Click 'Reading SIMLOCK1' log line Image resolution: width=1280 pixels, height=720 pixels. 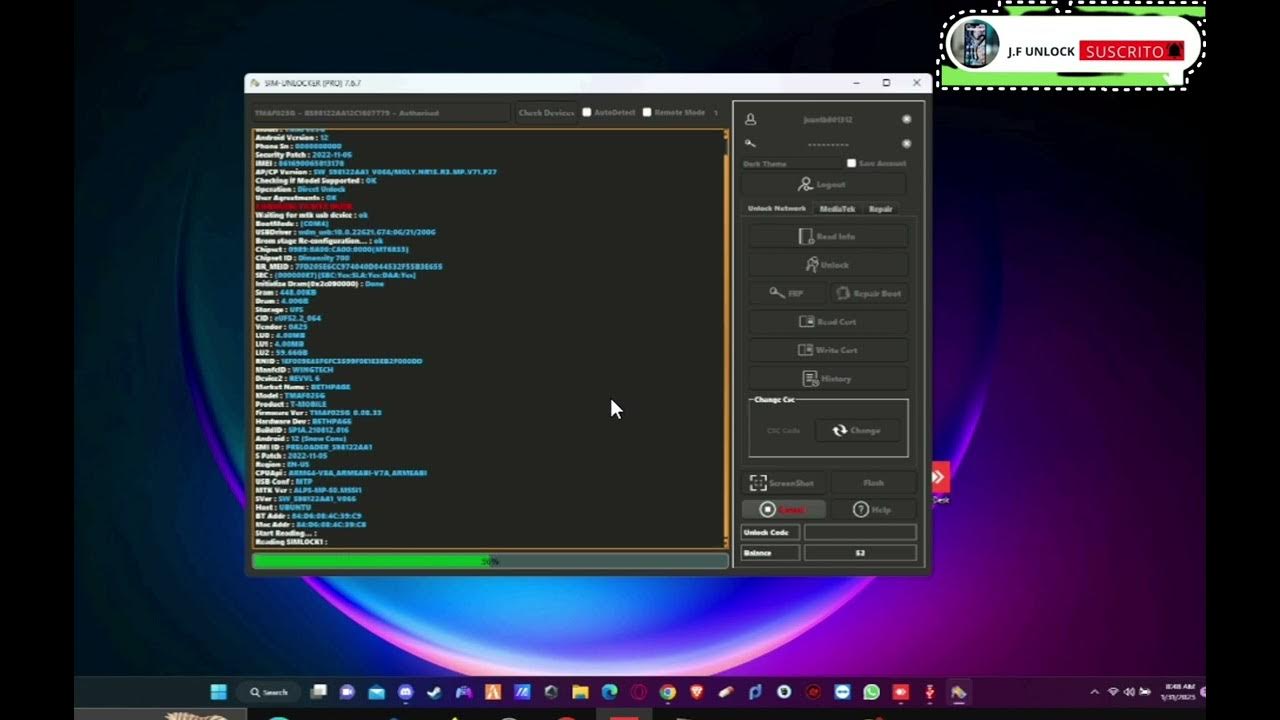click(292, 542)
